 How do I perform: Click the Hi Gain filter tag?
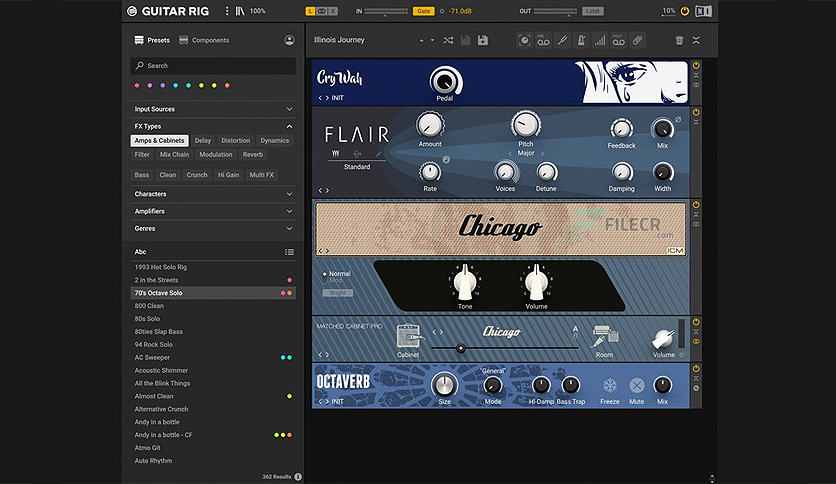(x=228, y=175)
